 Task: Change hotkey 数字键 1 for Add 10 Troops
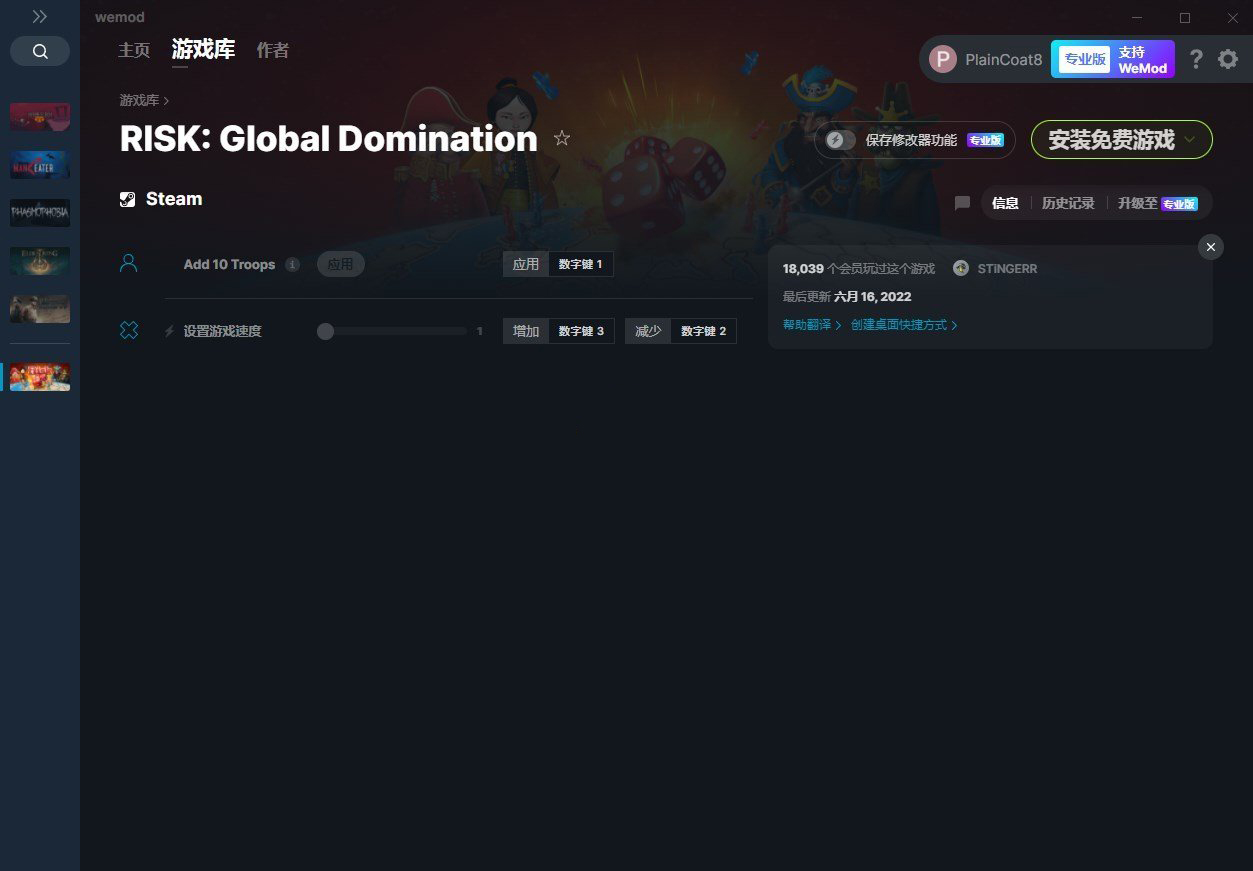580,264
